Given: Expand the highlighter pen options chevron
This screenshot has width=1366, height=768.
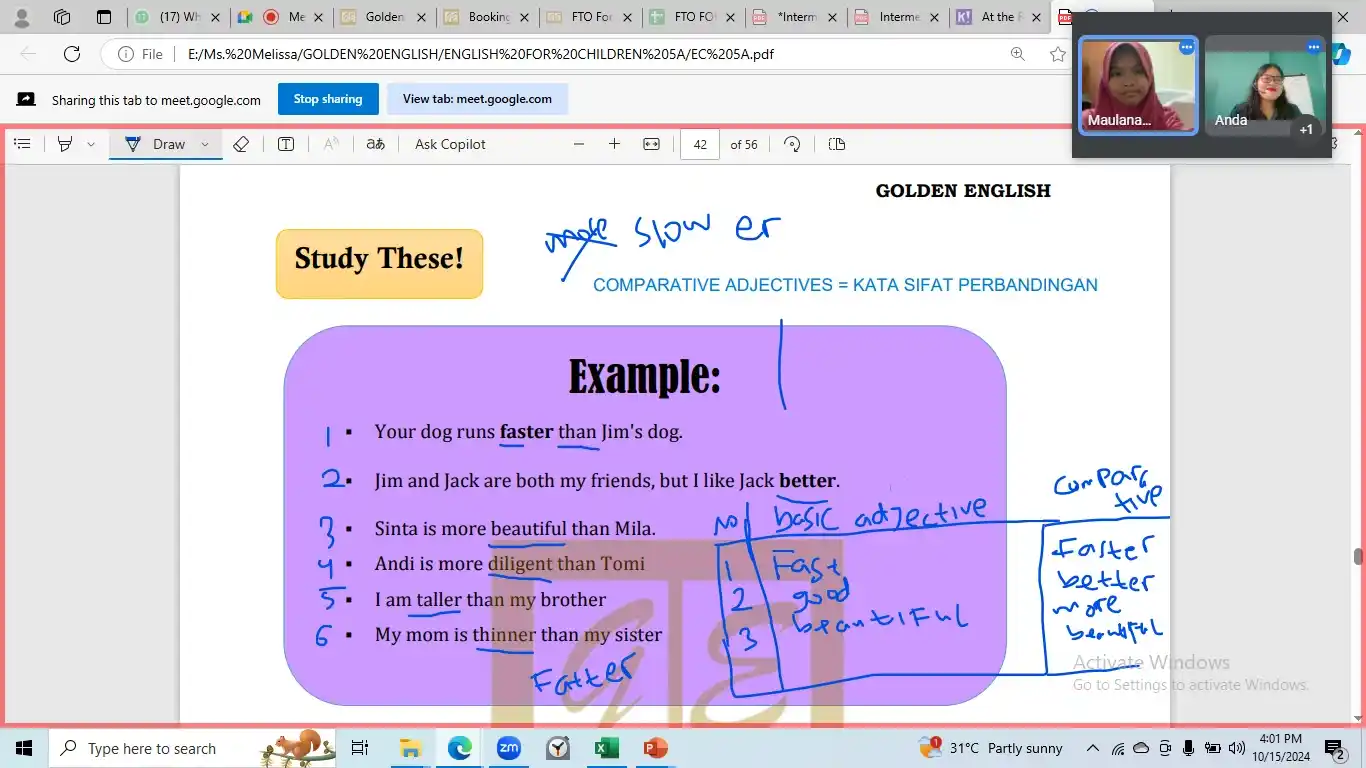Looking at the screenshot, I should [88, 144].
